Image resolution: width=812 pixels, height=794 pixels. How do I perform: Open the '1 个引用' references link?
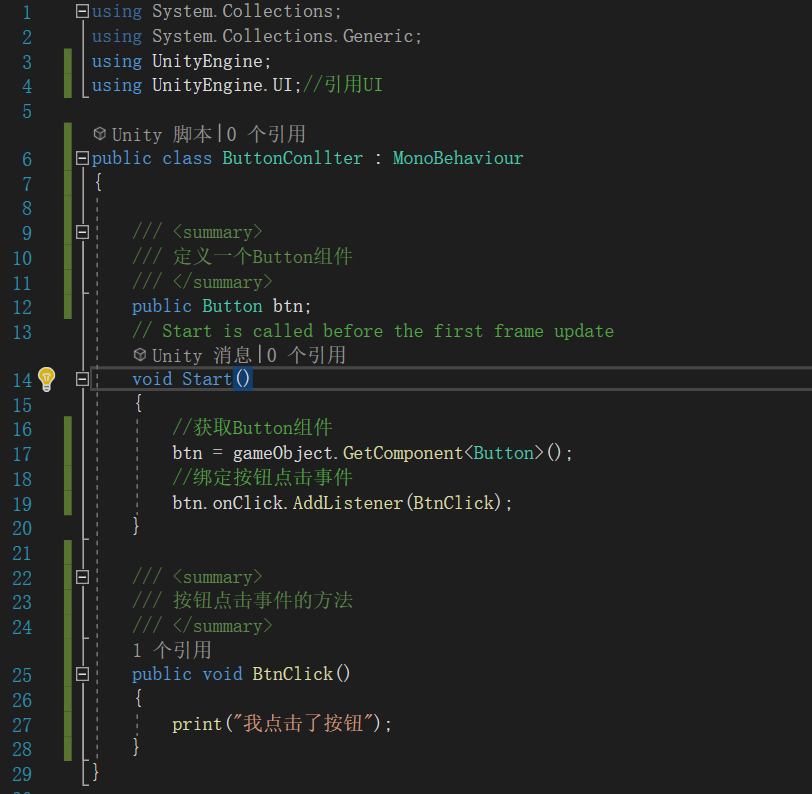(x=172, y=650)
